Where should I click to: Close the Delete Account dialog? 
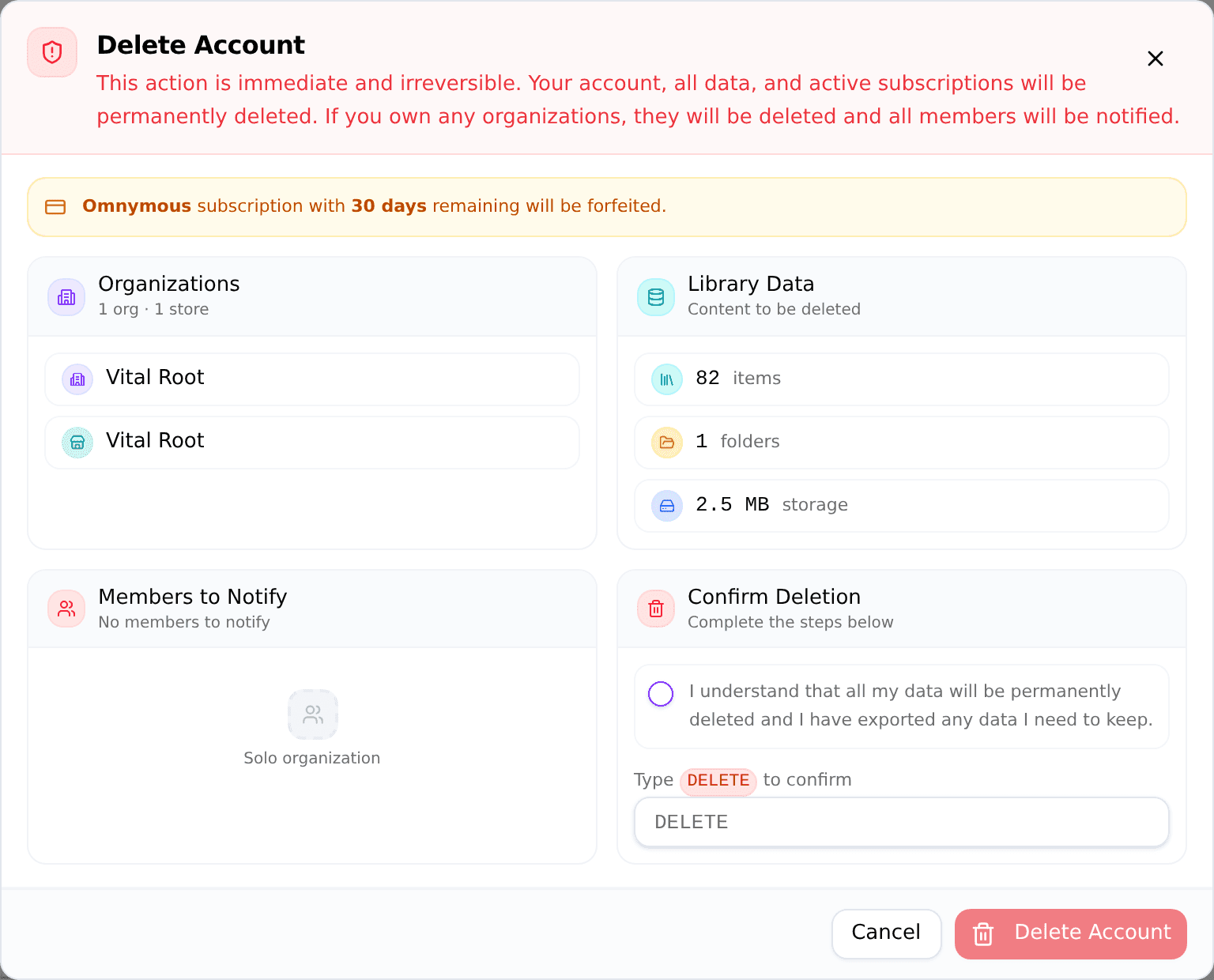click(x=1155, y=58)
